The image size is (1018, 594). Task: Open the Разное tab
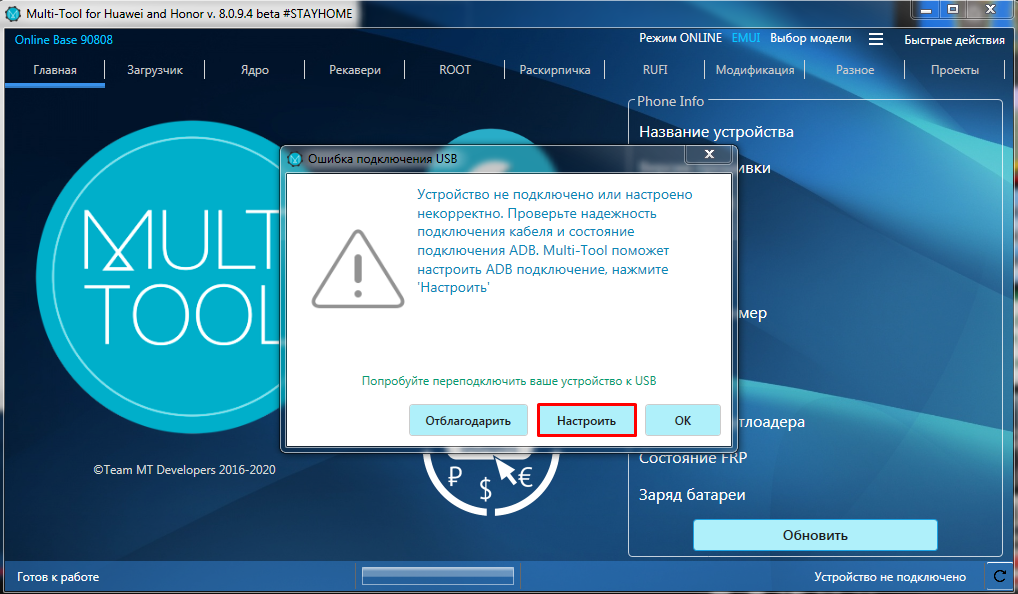(x=854, y=70)
